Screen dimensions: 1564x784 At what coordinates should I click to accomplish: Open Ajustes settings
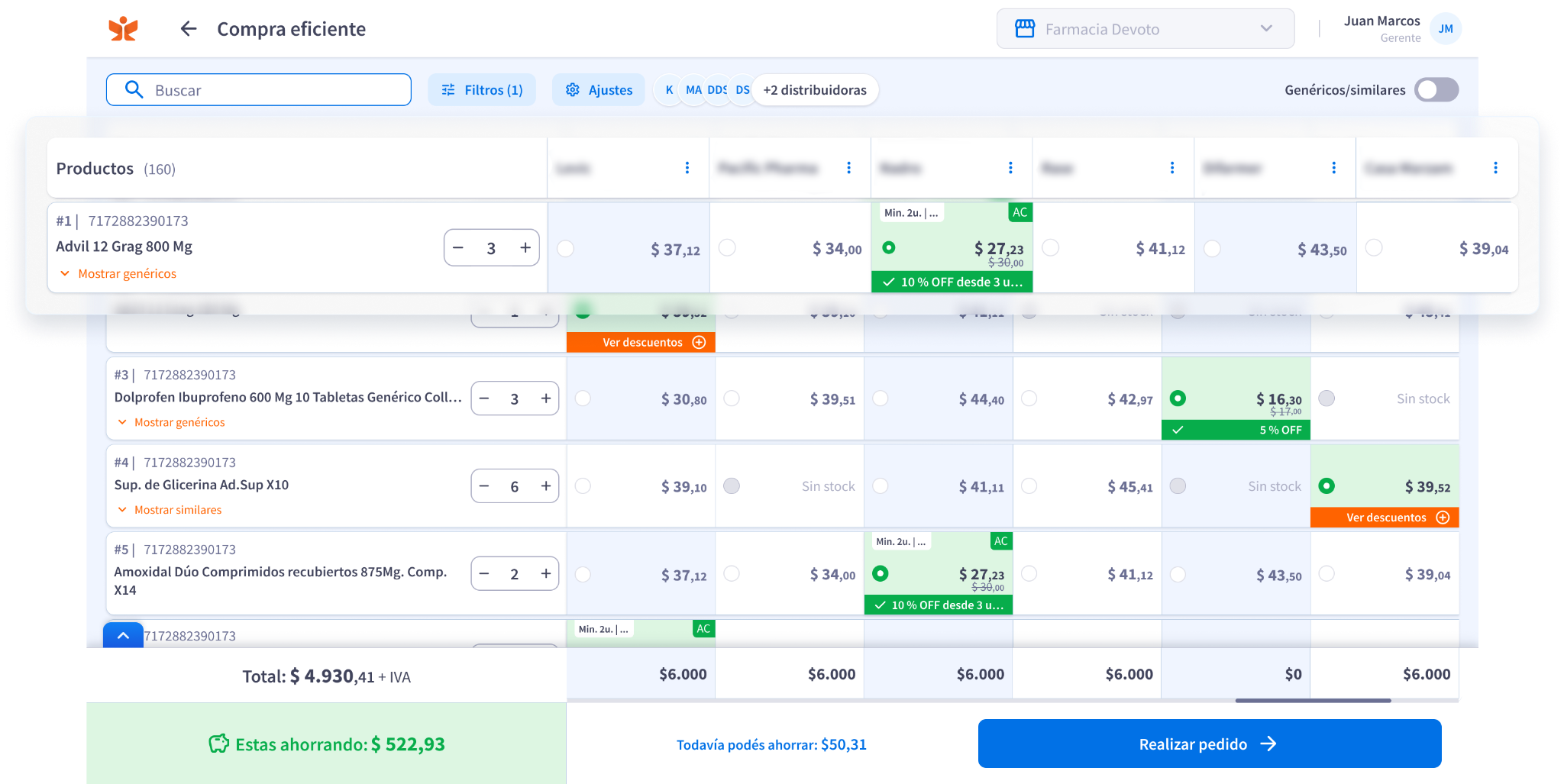[x=599, y=90]
